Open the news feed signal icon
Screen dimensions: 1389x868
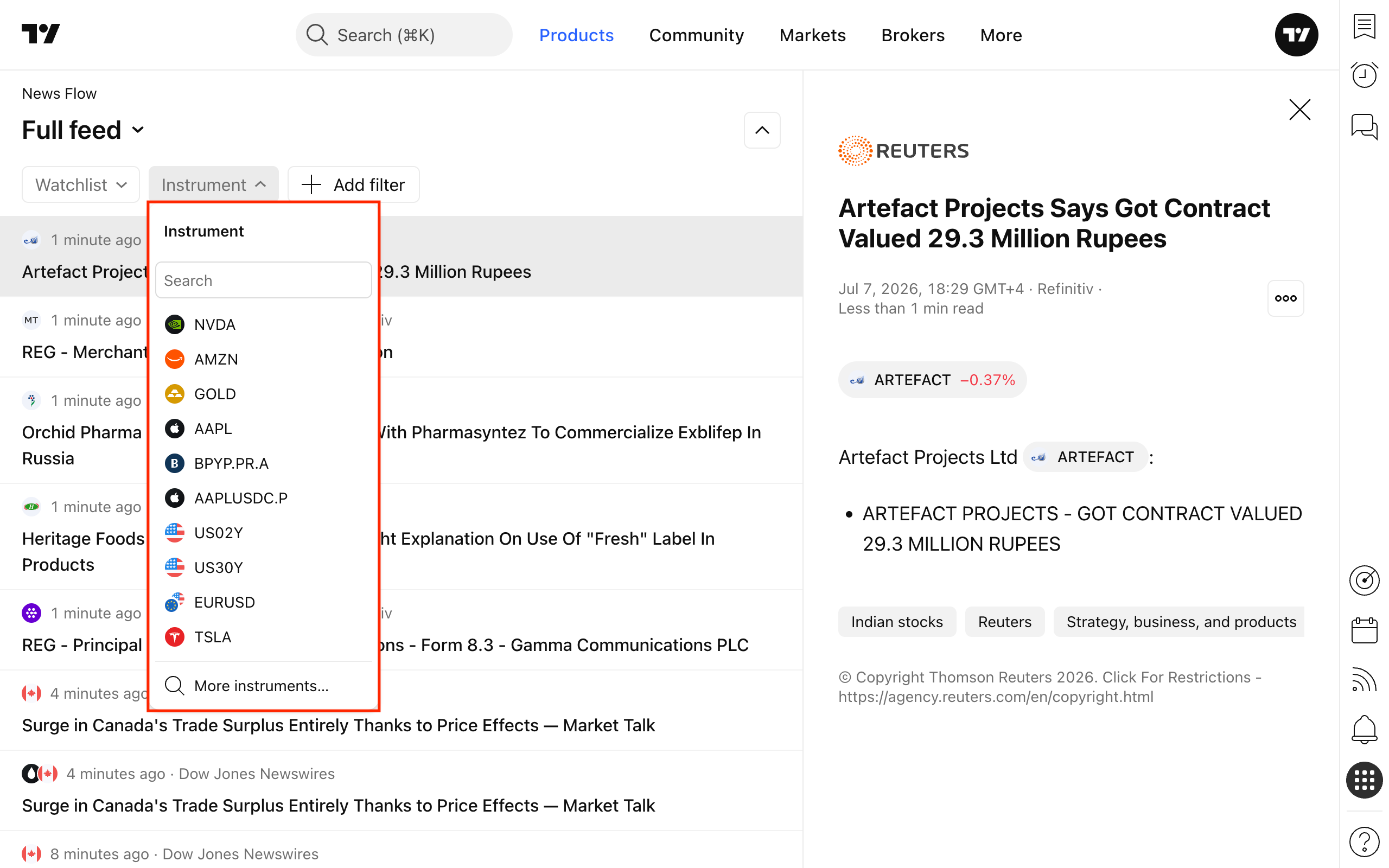tap(1363, 680)
